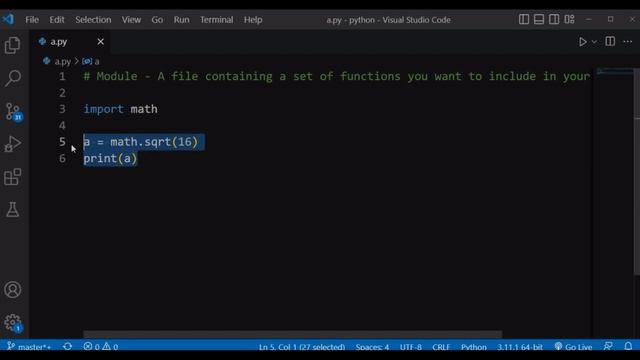
Task: Open the Testing flask view
Action: 12,209
